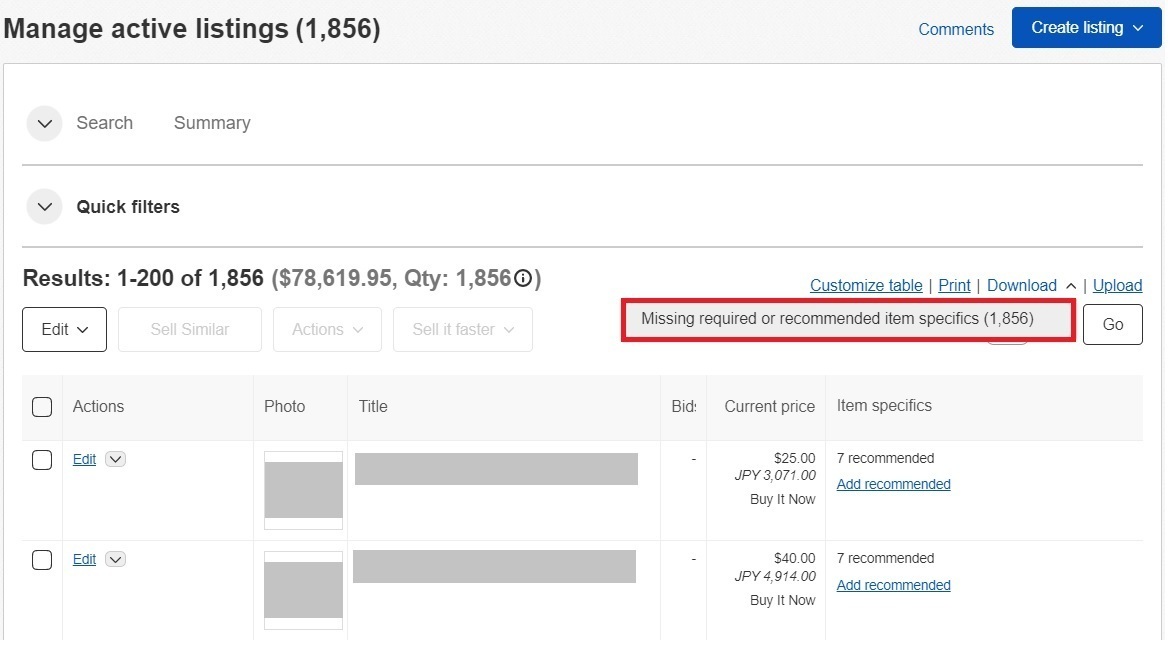The height and width of the screenshot is (652, 1168).
Task: Open arrow menu beside second row Edit
Action: click(116, 560)
